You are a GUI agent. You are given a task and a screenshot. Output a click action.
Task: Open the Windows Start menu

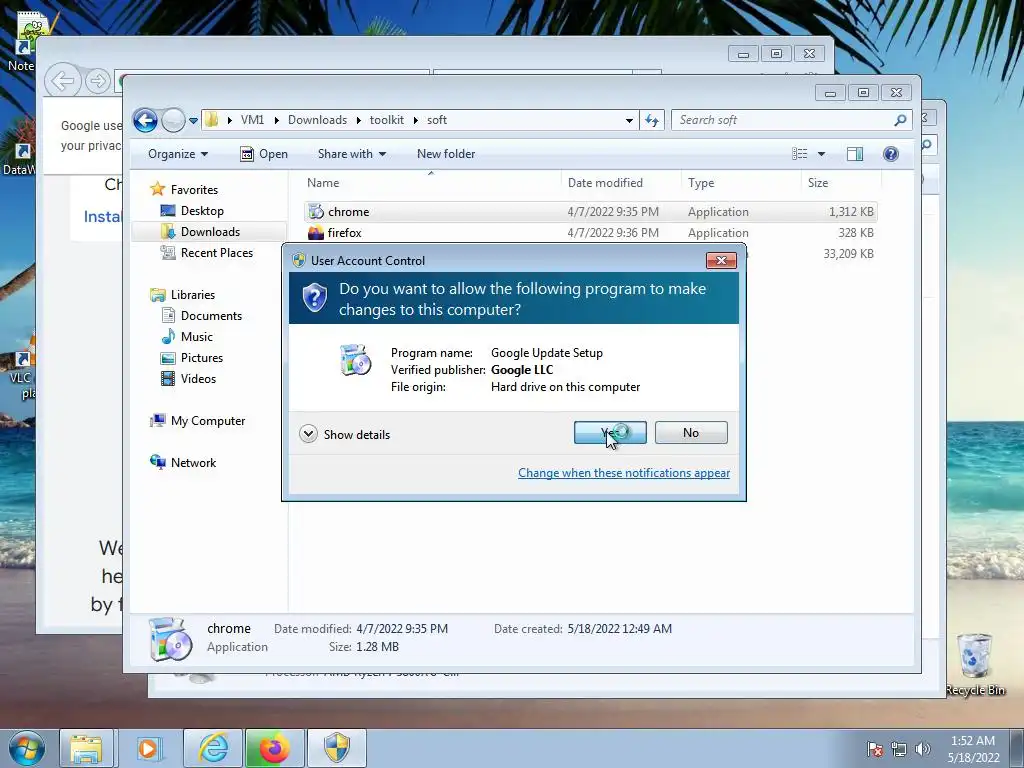click(x=27, y=748)
